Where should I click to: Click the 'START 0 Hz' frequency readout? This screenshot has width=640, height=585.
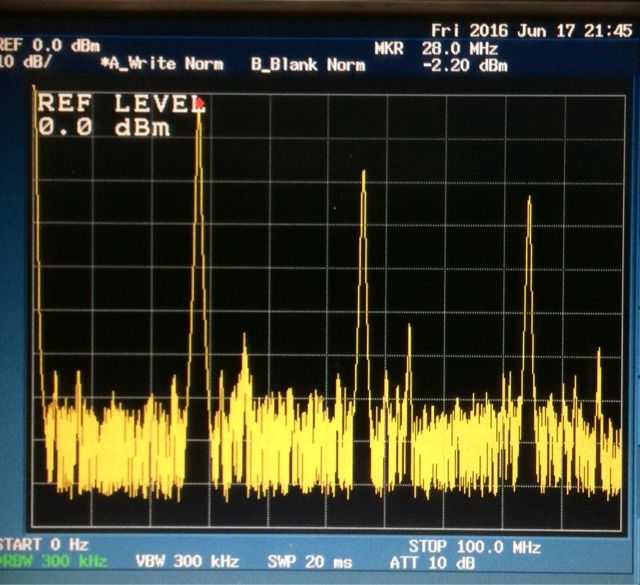tap(44, 545)
